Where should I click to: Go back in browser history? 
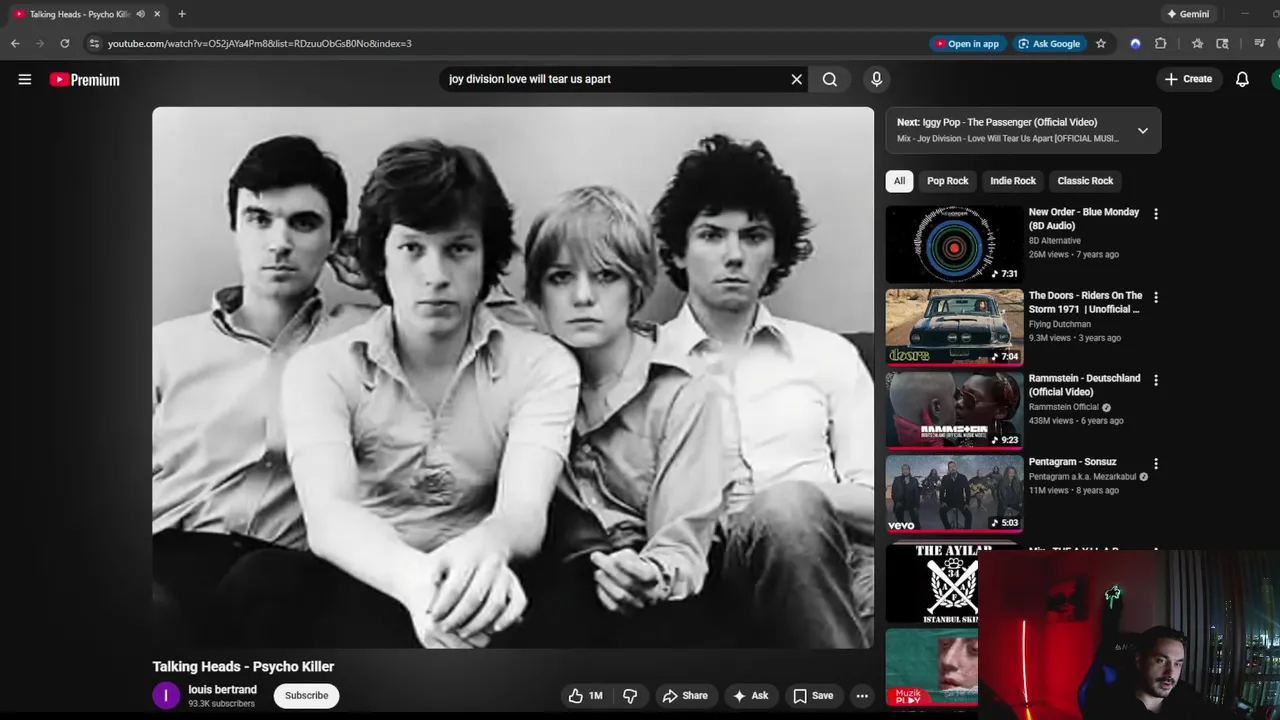(x=15, y=43)
